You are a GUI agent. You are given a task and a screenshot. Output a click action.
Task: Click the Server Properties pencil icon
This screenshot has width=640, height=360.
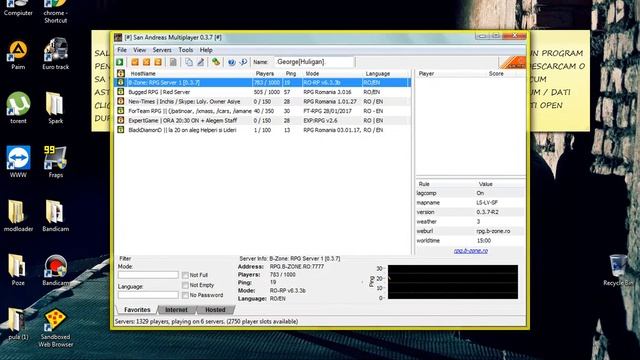pos(200,62)
